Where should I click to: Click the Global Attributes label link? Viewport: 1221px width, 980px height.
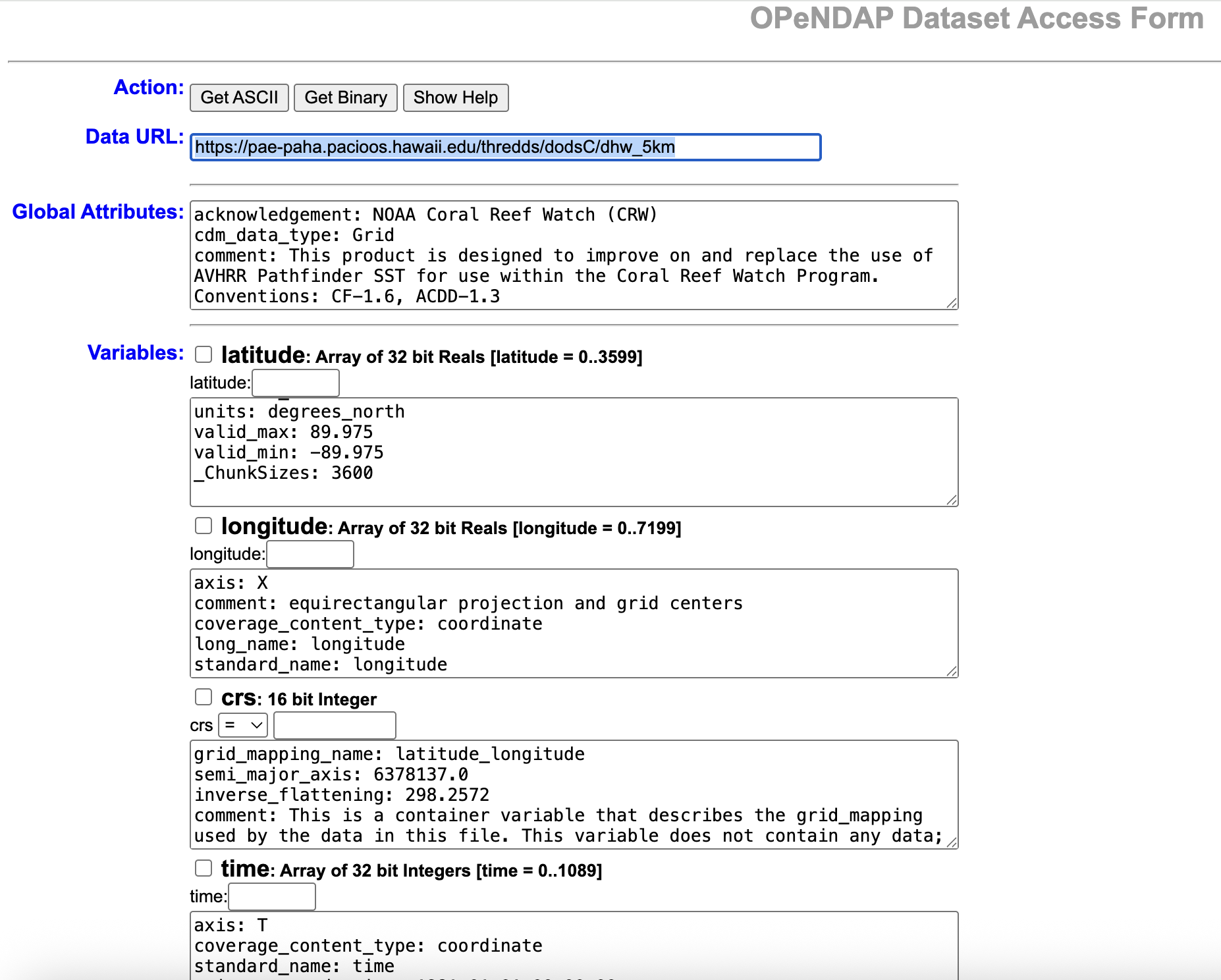98,211
